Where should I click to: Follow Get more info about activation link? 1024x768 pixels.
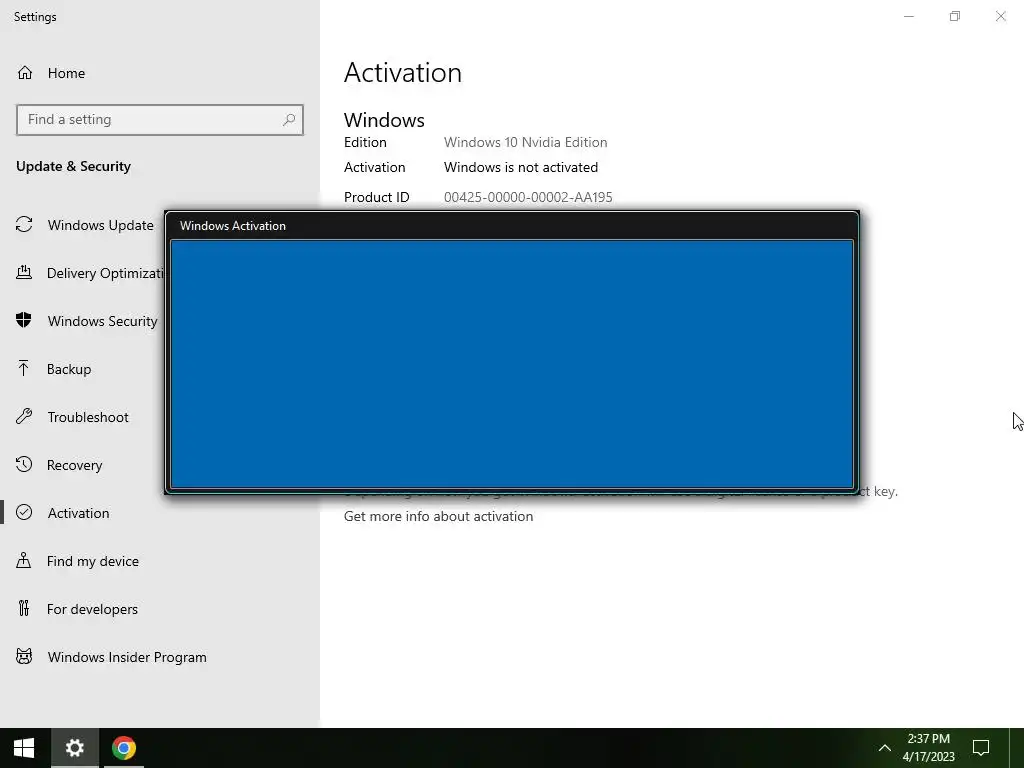438,516
